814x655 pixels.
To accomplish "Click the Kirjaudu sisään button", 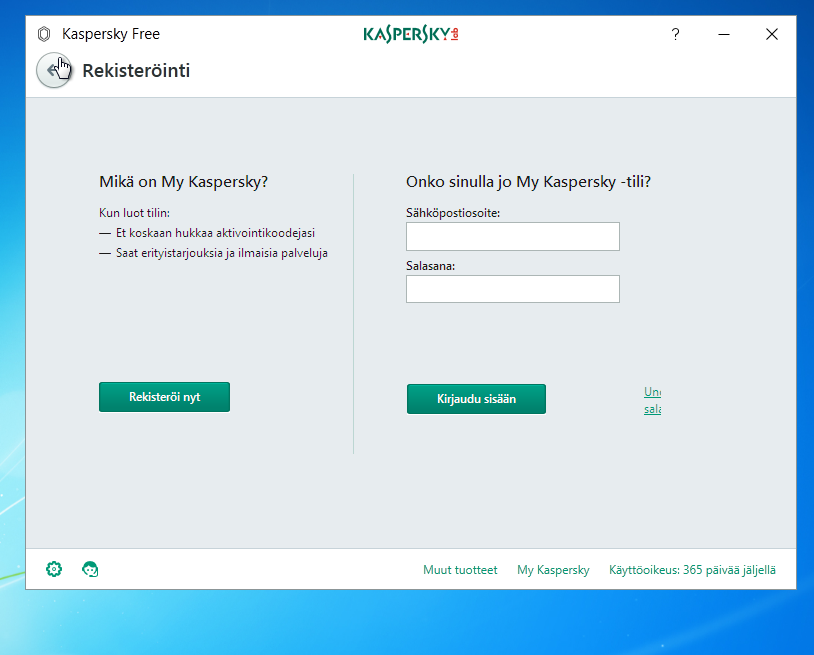I will 476,399.
